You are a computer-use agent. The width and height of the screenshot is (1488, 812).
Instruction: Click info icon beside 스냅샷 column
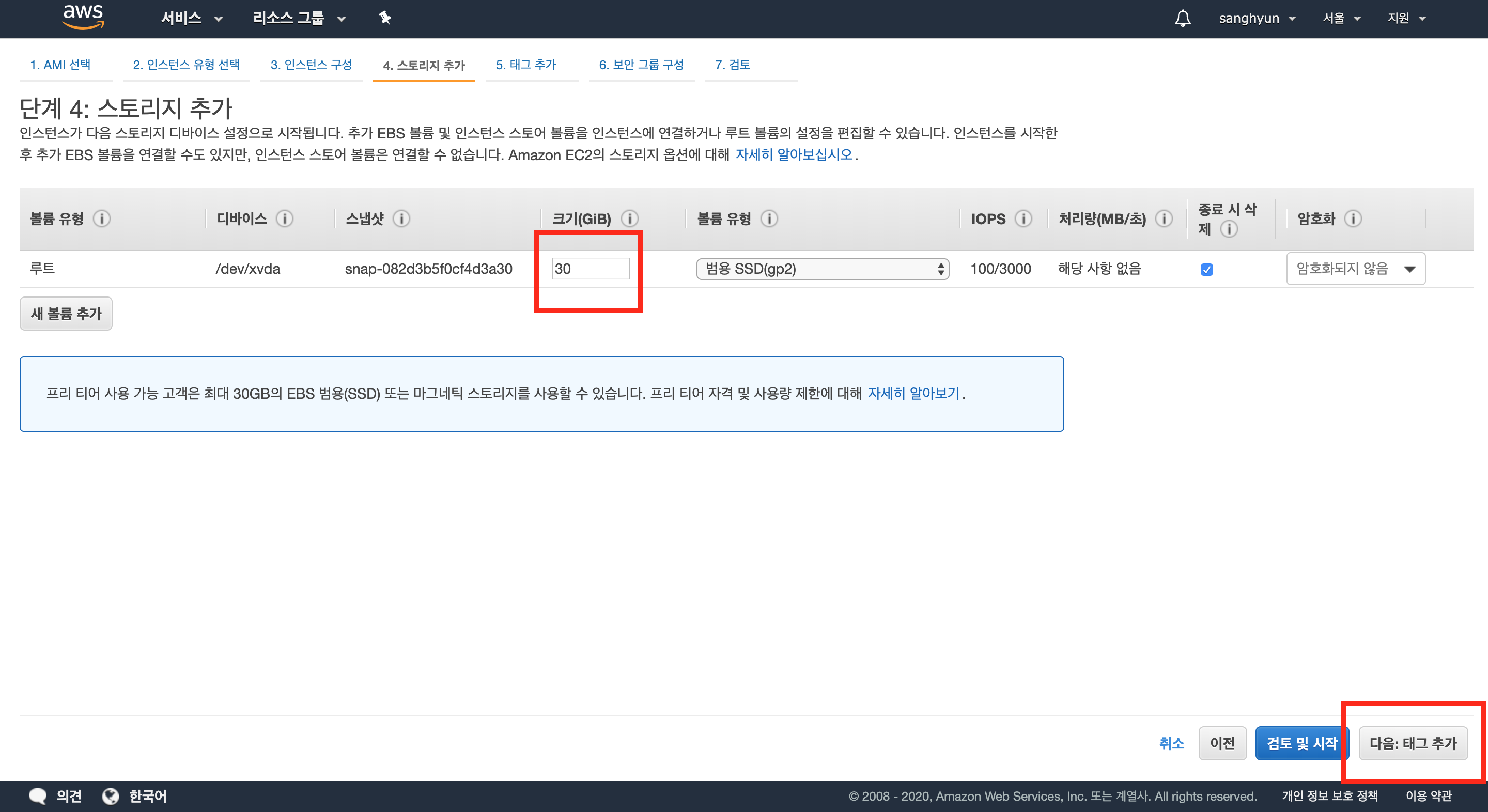click(401, 219)
